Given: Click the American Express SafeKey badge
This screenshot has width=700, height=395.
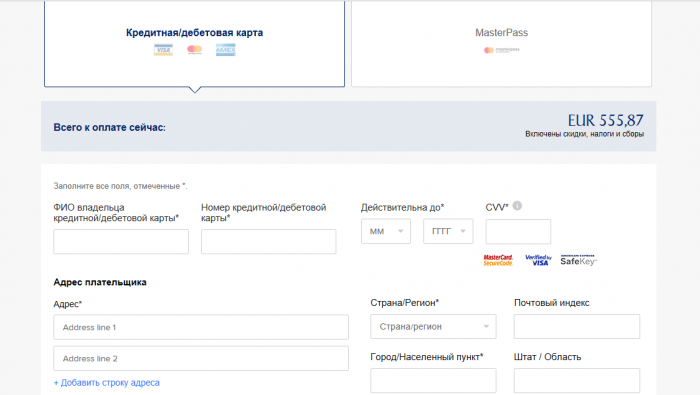Looking at the screenshot, I should coord(579,260).
